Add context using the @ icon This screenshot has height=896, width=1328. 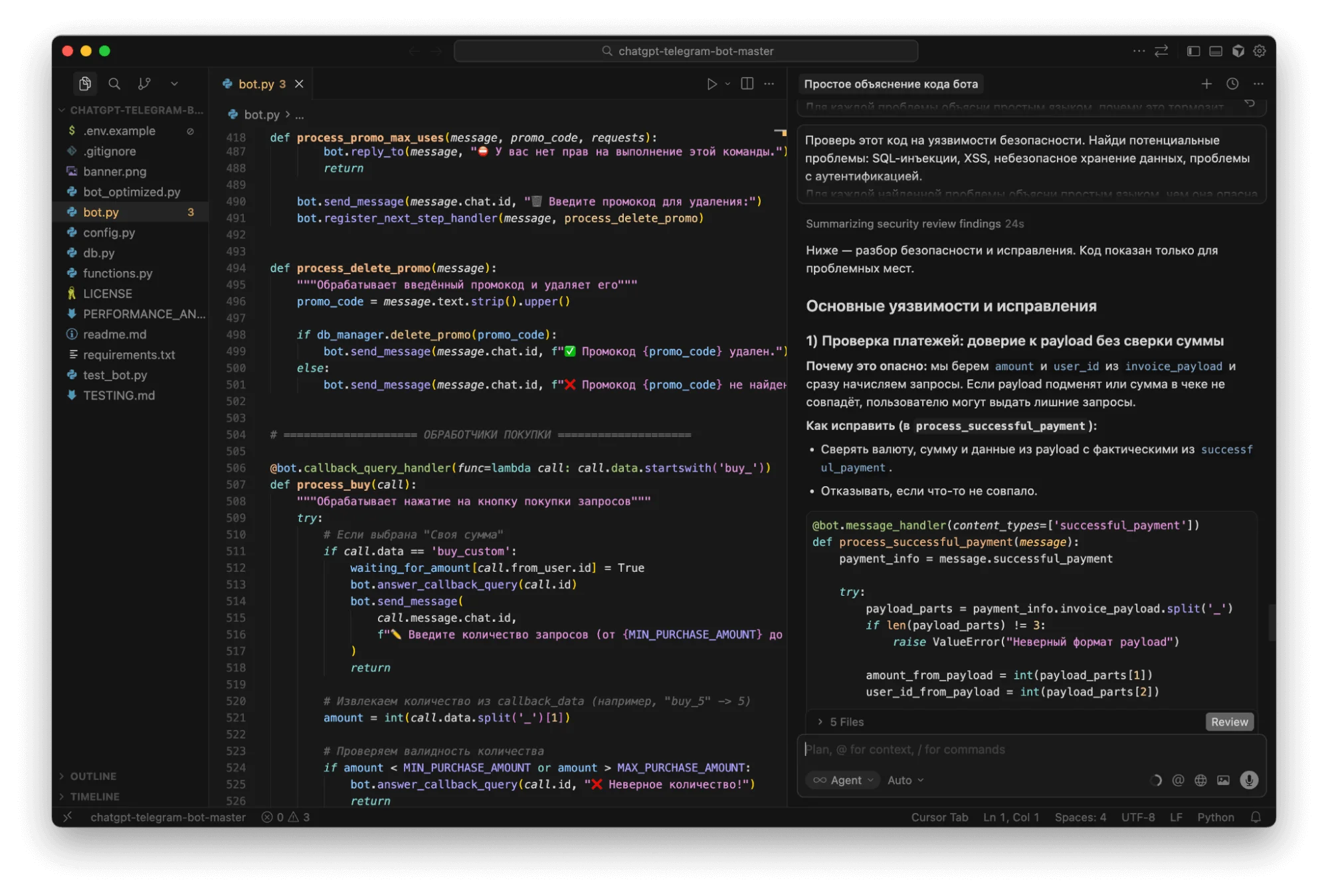[1178, 780]
